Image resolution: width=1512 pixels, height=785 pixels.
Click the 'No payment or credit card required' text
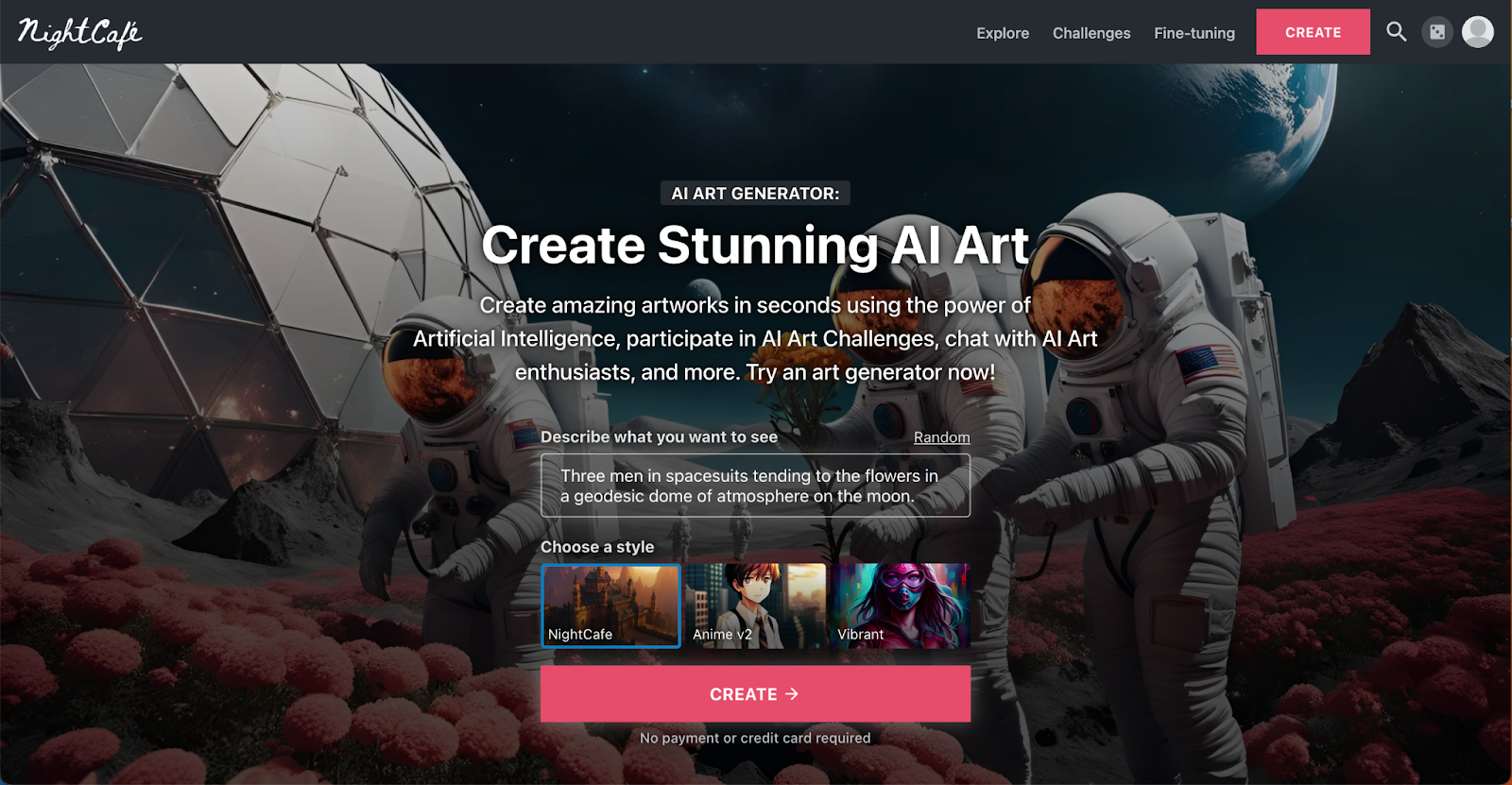[x=755, y=738]
